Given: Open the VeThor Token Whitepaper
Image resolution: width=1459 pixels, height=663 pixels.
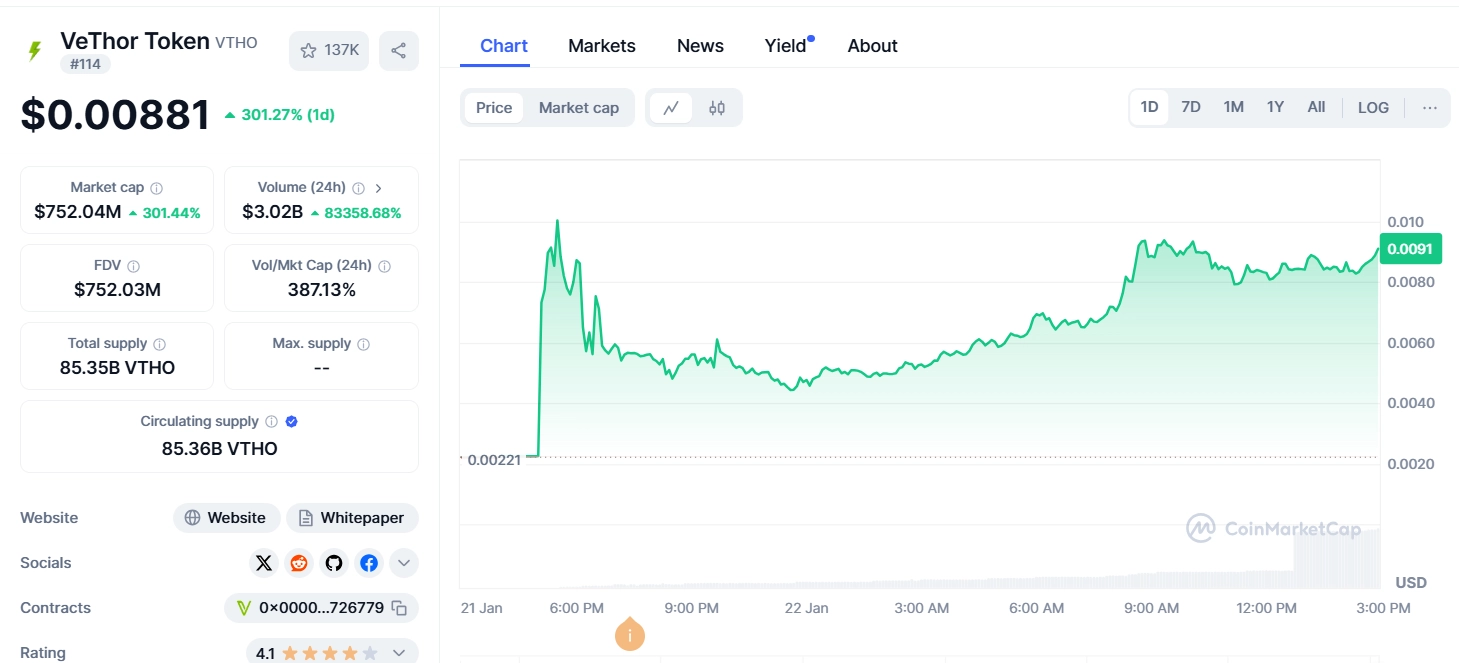Looking at the screenshot, I should [x=352, y=518].
